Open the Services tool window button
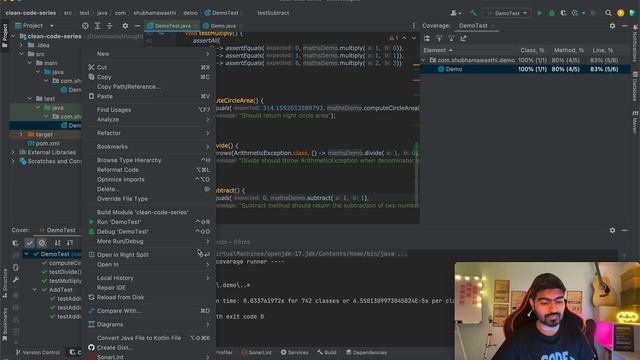Viewport: 640px width, 360px height. coord(294,352)
